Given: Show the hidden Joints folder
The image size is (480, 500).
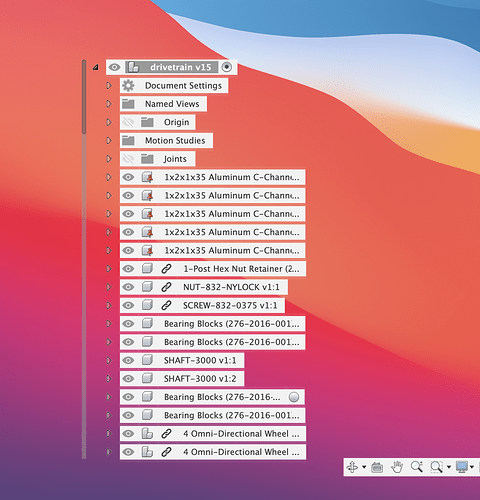Looking at the screenshot, I should coord(128,159).
